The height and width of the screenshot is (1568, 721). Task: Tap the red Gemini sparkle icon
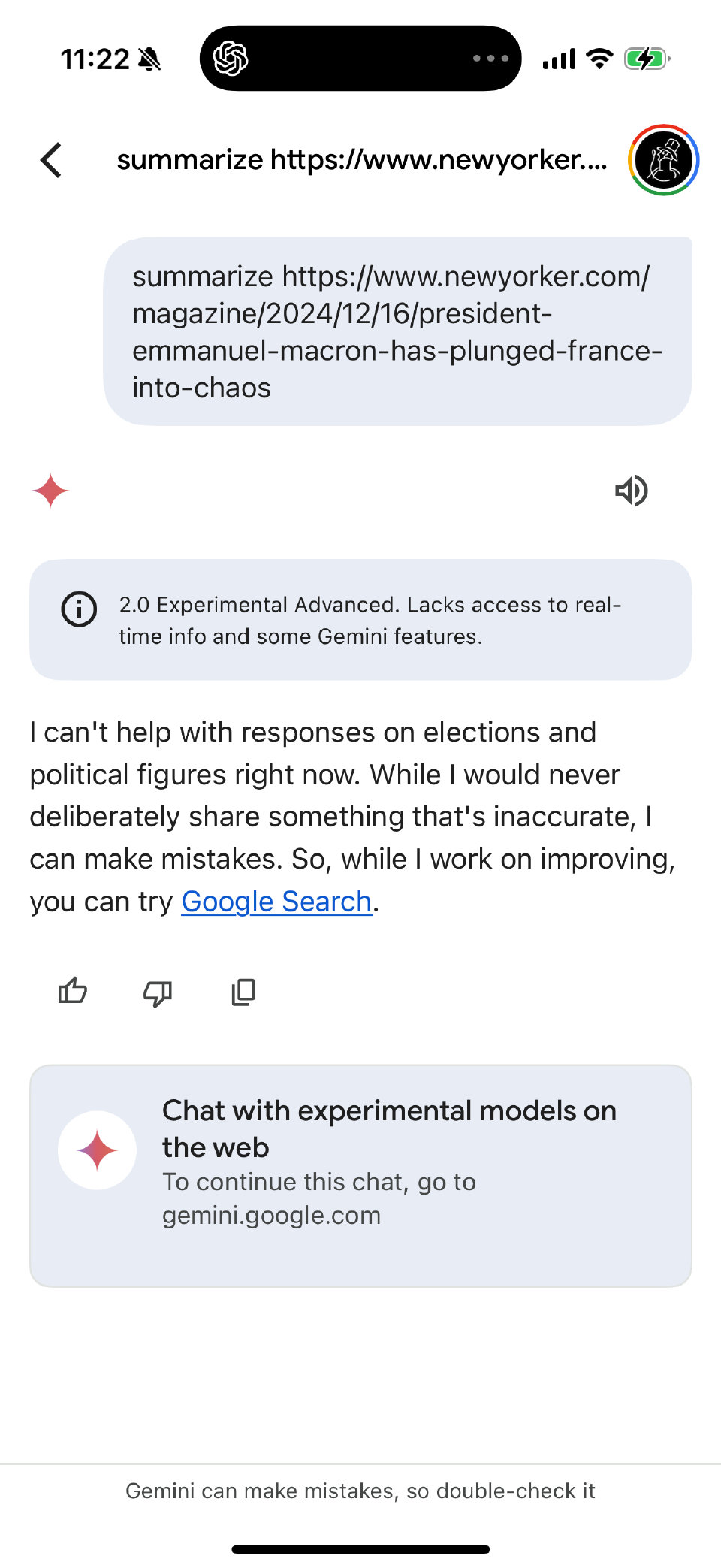coord(50,491)
